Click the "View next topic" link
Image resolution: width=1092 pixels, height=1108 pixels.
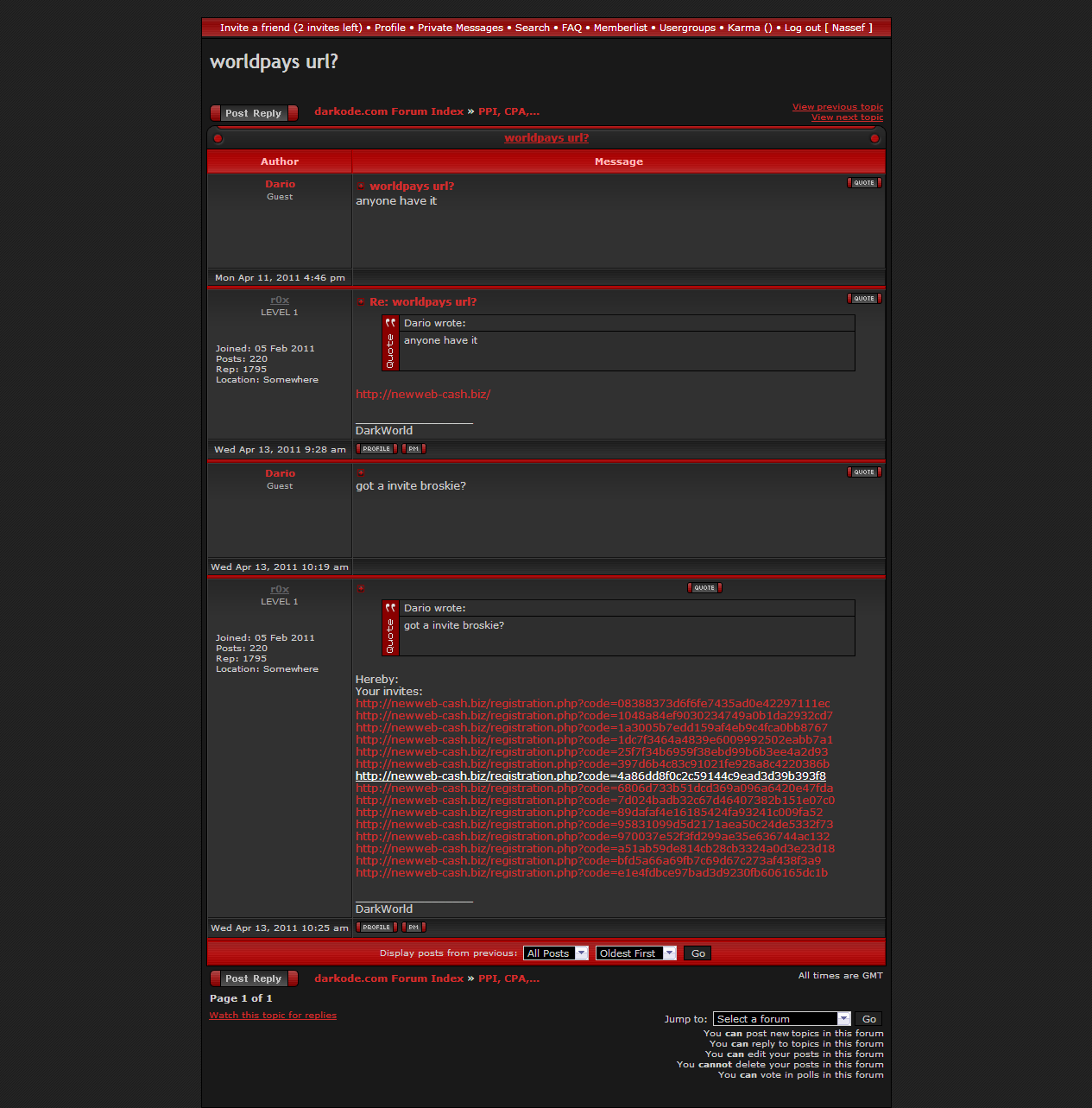pyautogui.click(x=847, y=117)
